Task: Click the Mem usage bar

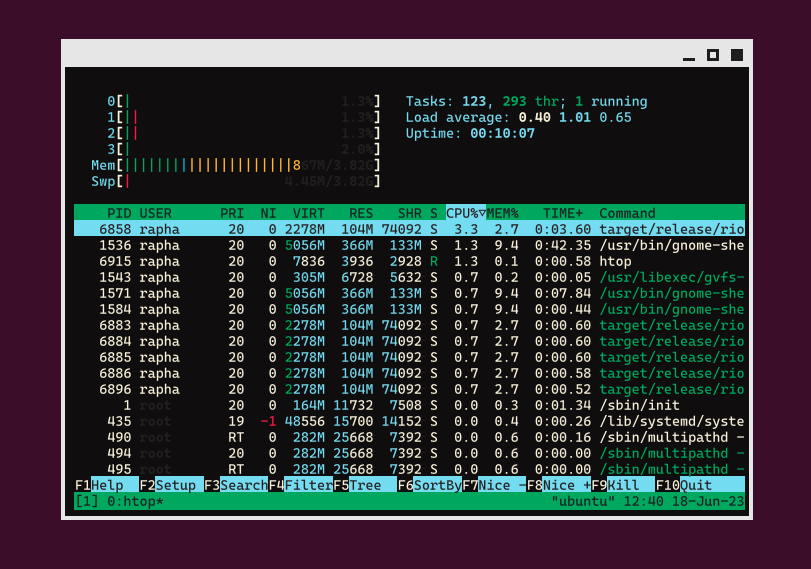Action: (x=236, y=166)
